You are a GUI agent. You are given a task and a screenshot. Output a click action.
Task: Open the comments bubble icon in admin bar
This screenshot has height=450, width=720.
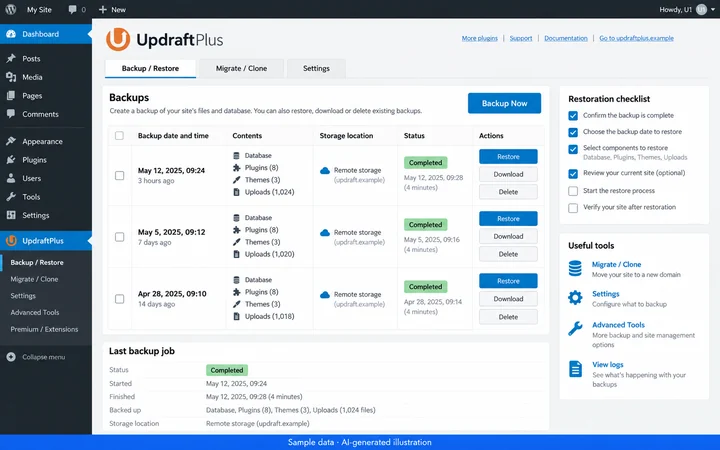click(x=73, y=9)
